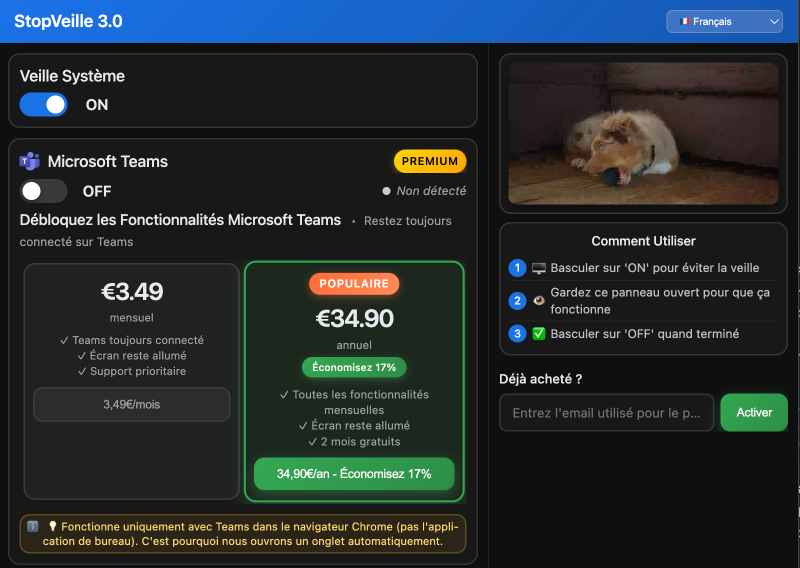
Task: Open the Français language dropdown
Action: click(724, 21)
